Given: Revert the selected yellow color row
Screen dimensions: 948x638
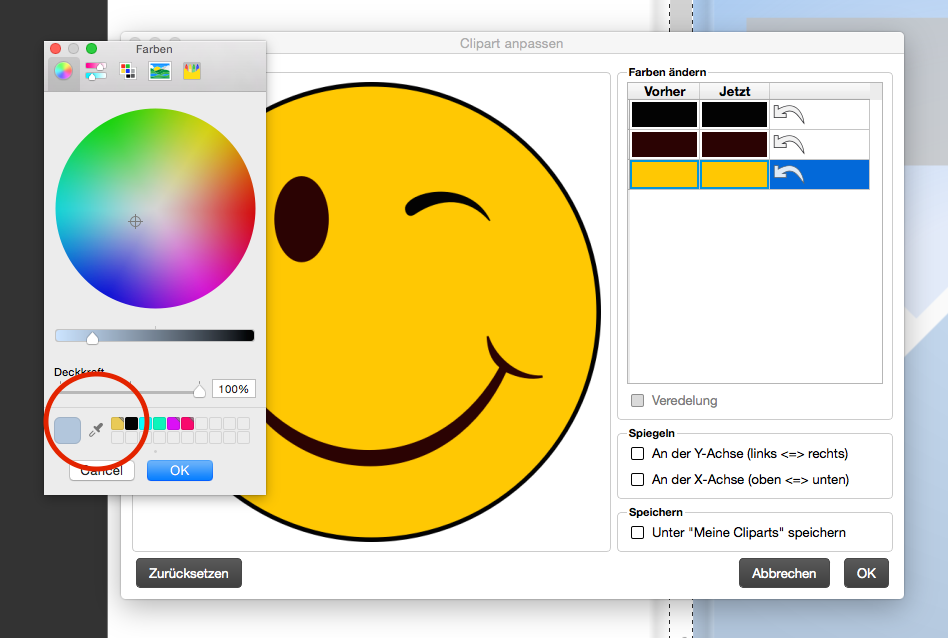Looking at the screenshot, I should pos(789,174).
